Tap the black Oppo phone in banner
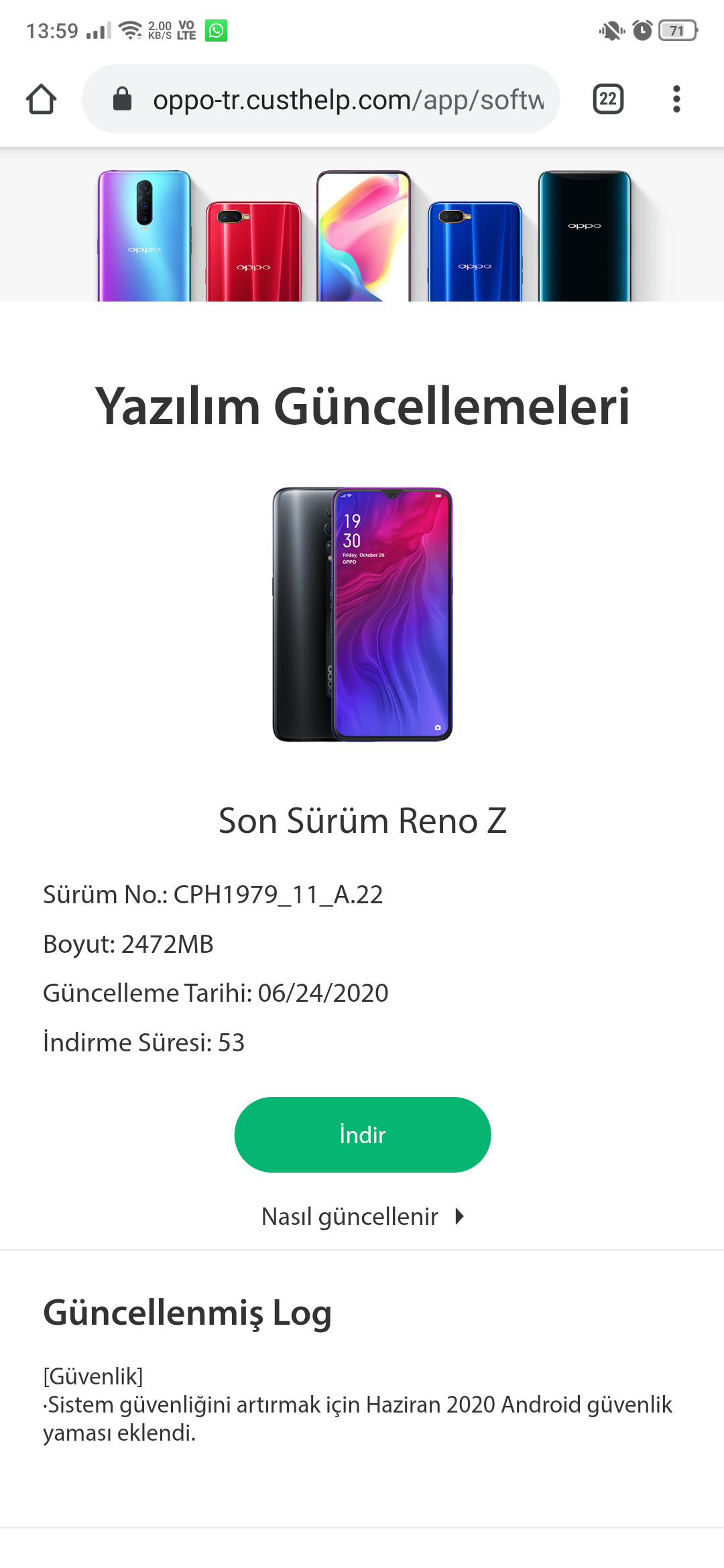This screenshot has height=1568, width=724. [x=585, y=236]
